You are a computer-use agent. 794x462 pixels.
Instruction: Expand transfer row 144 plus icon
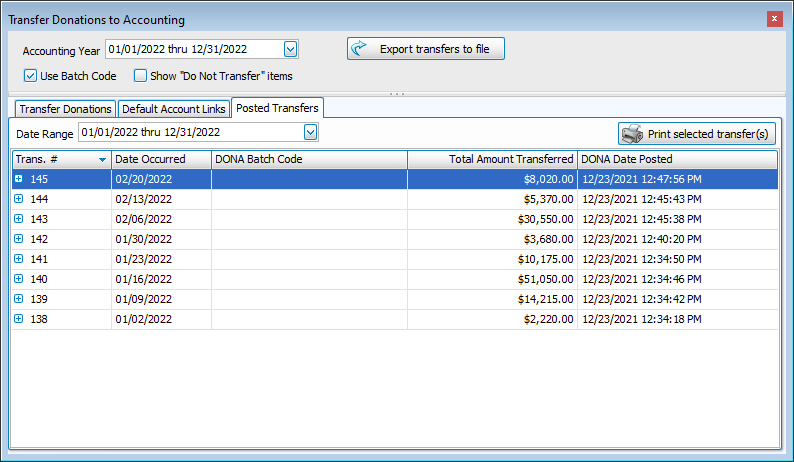click(x=19, y=199)
